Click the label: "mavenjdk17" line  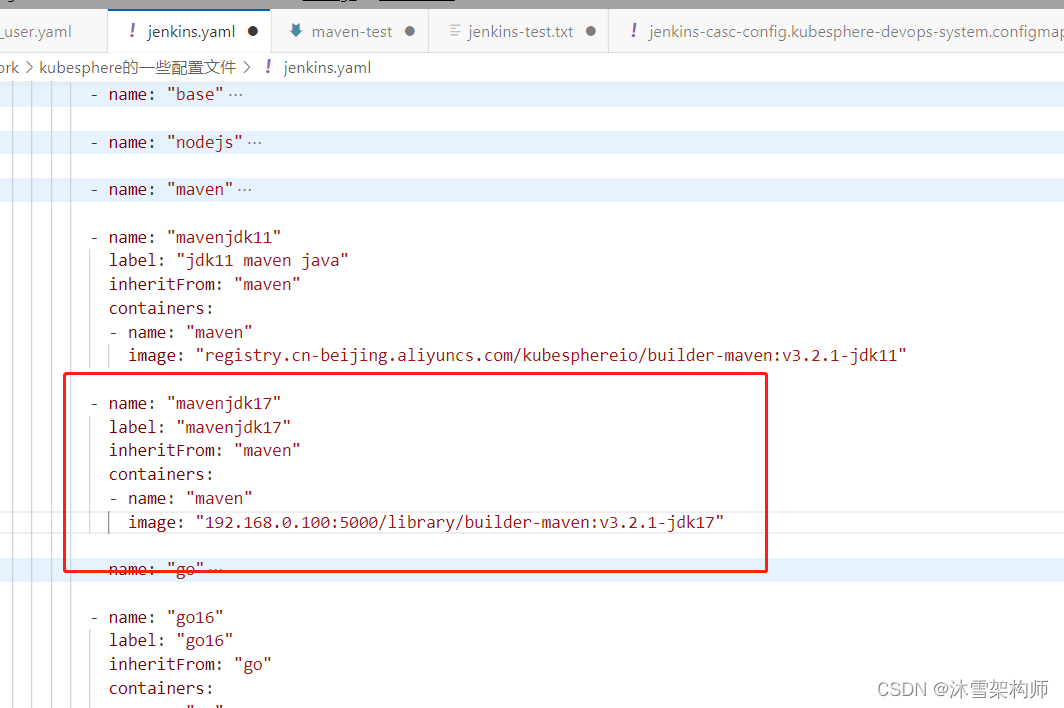(x=200, y=428)
